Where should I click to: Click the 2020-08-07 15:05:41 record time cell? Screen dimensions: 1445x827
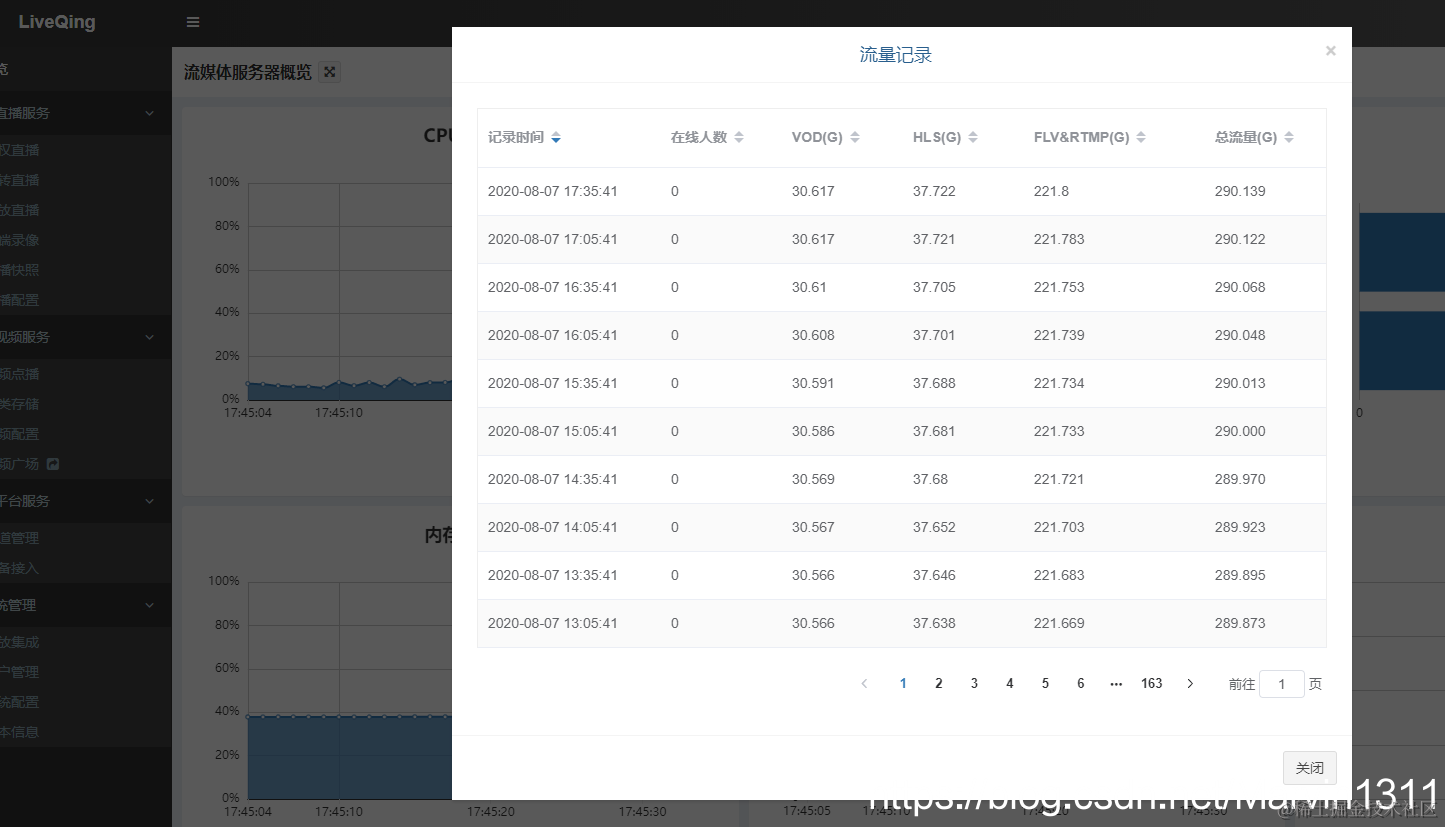[552, 431]
